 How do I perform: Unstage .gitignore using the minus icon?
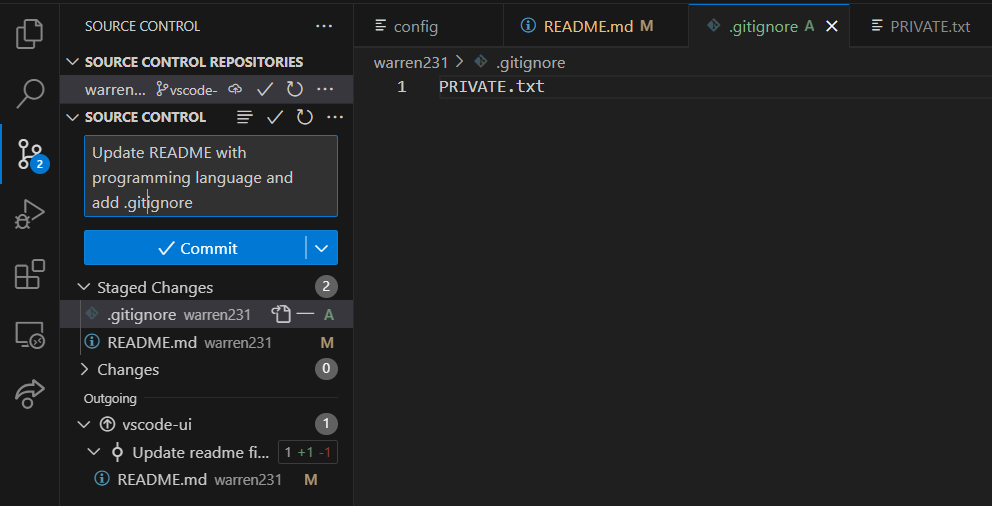tap(306, 314)
